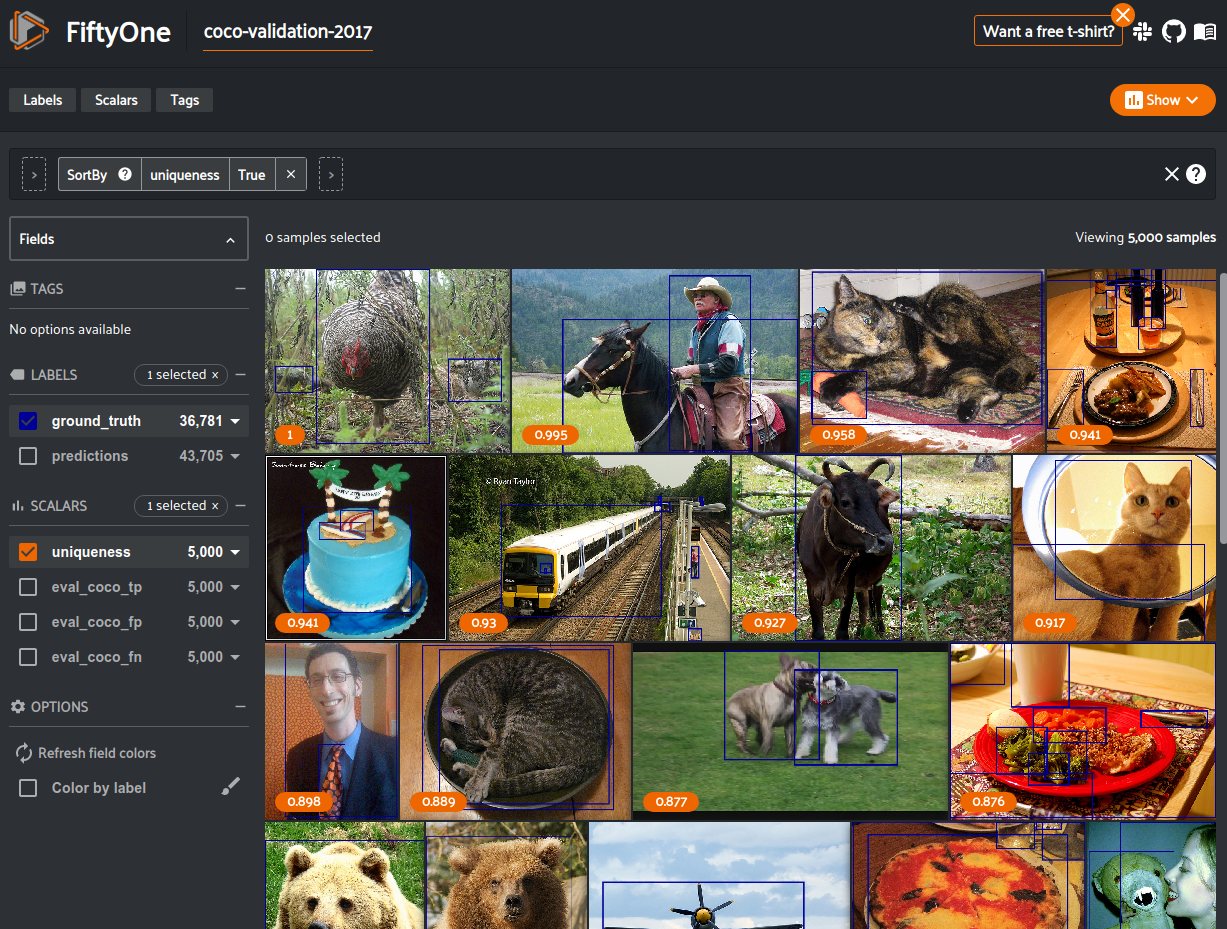Edit the True reverse parameter
This screenshot has width=1227, height=929.
pos(252,174)
